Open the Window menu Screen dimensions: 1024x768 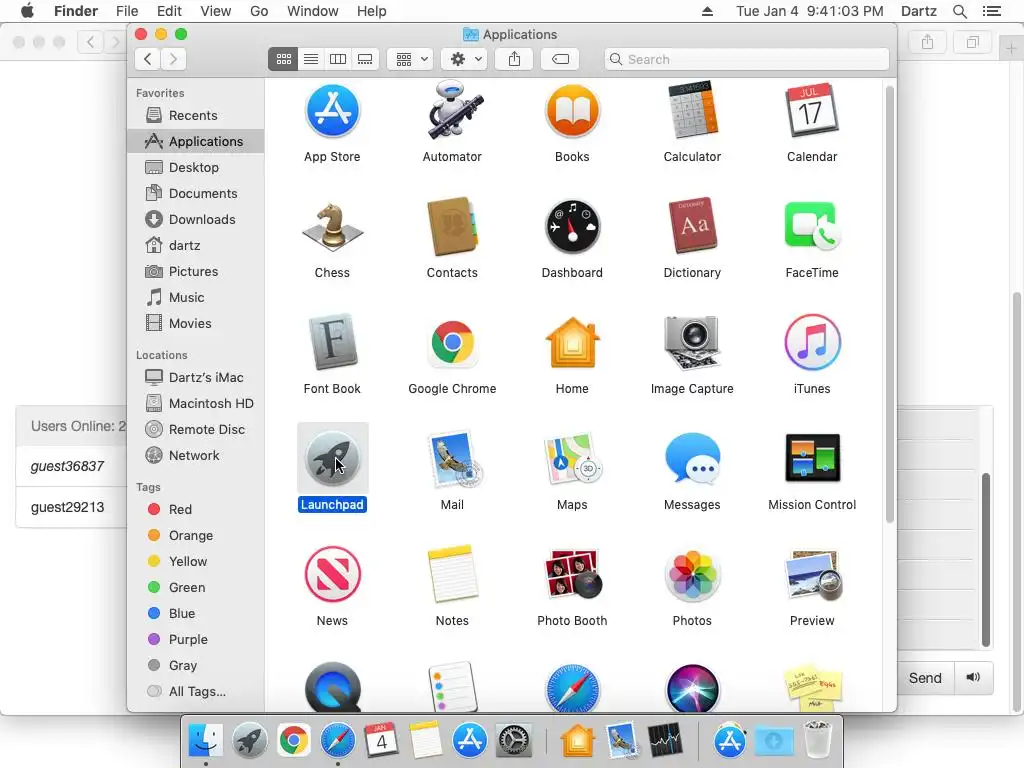pyautogui.click(x=313, y=11)
